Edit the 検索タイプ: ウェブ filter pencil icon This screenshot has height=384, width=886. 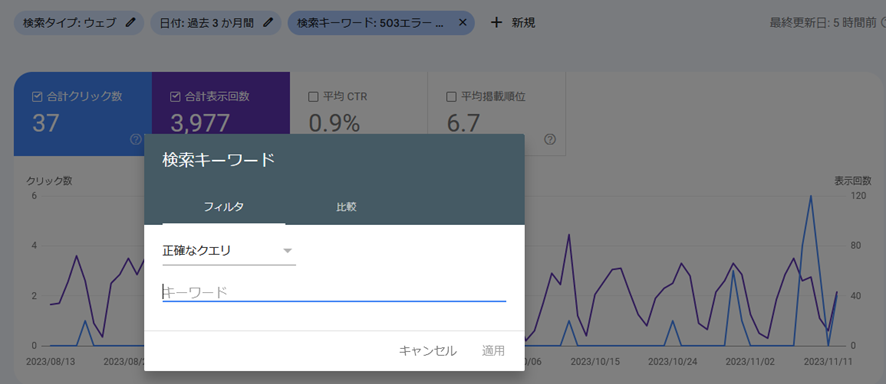click(131, 23)
